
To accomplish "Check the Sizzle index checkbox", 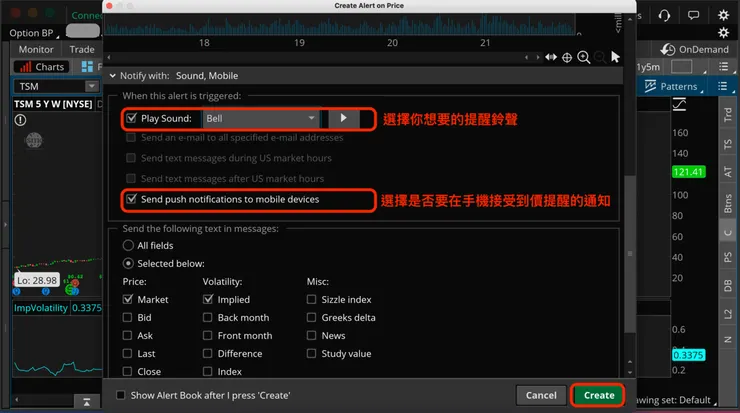I will pos(311,299).
